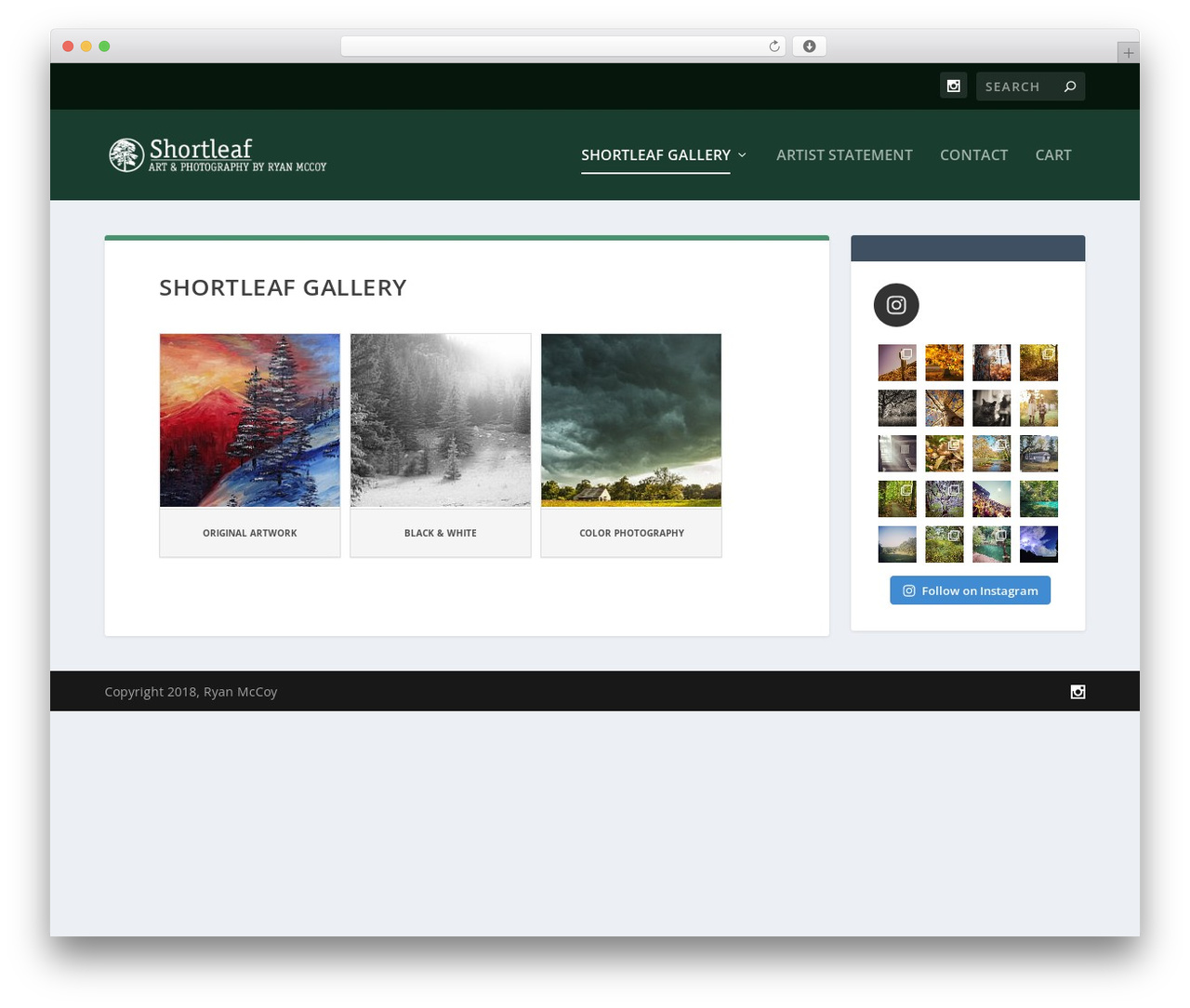Viewport: 1190px width, 1008px height.
Task: Open the Black & White caption link
Action: 441,533
